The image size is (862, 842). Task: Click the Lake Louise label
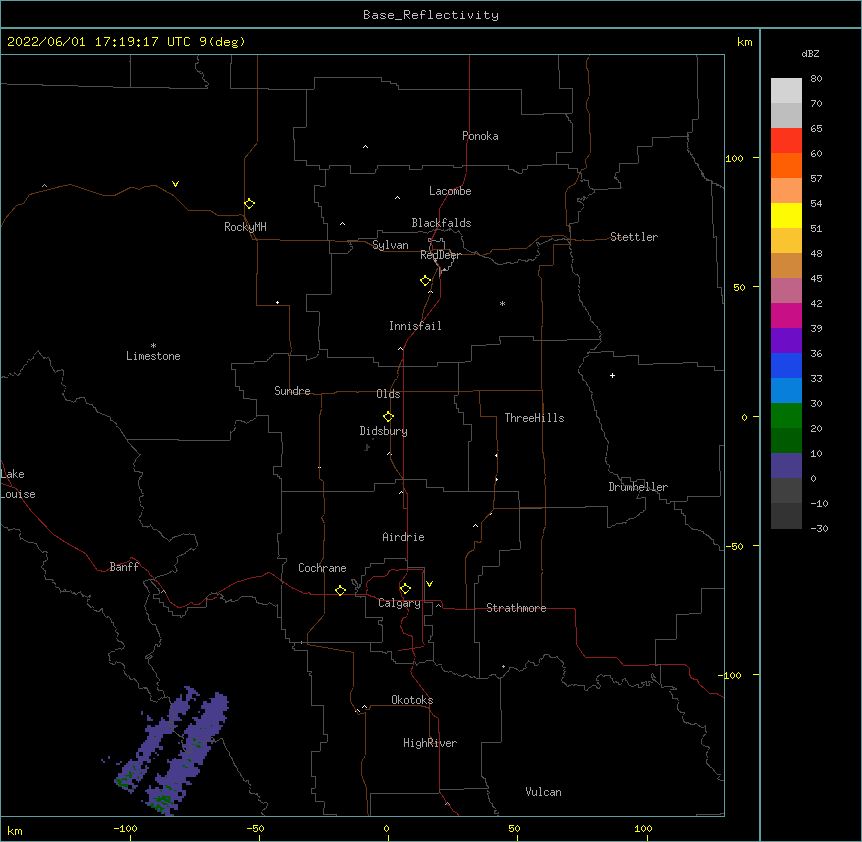18,484
